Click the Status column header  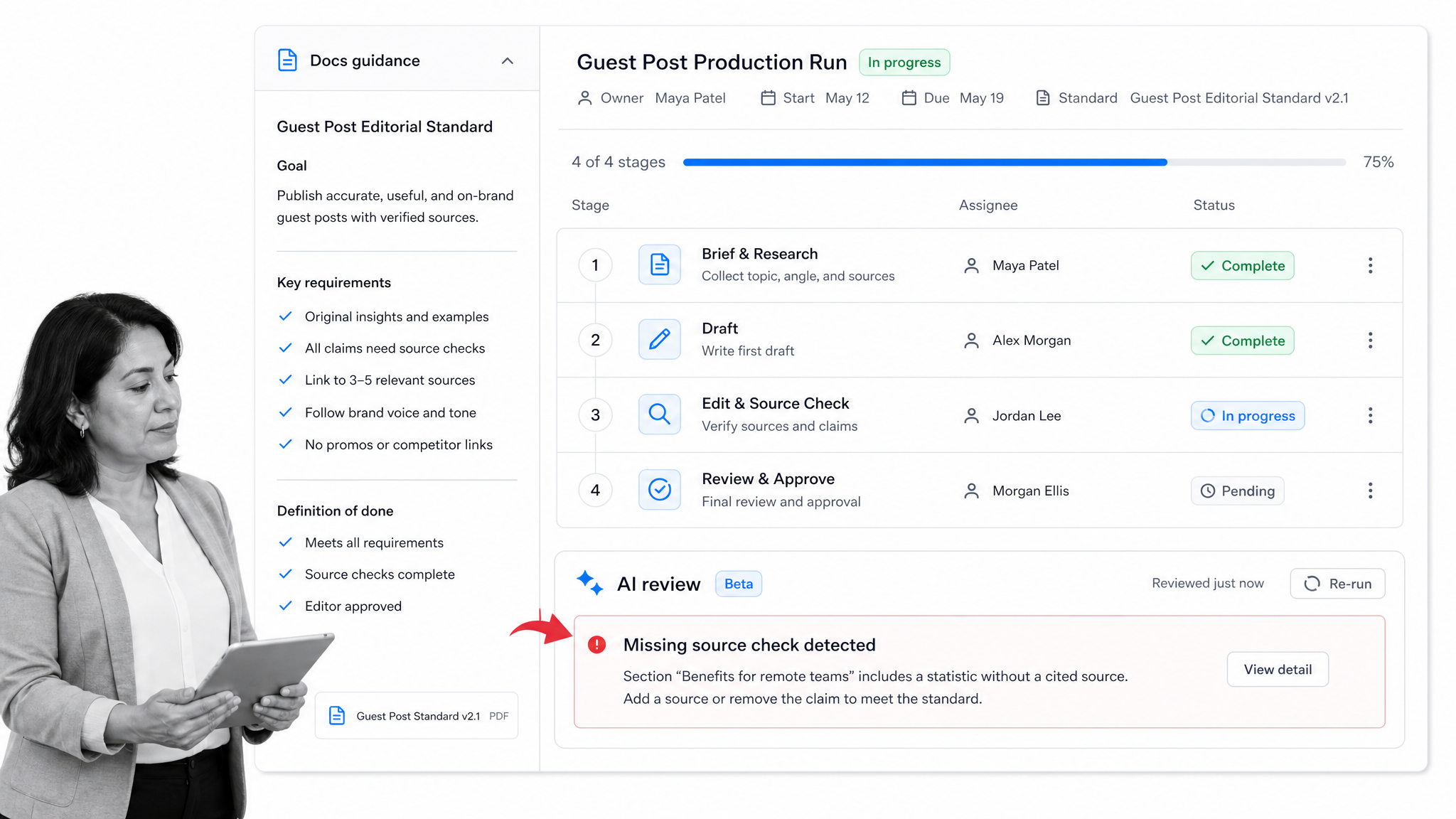click(x=1214, y=205)
